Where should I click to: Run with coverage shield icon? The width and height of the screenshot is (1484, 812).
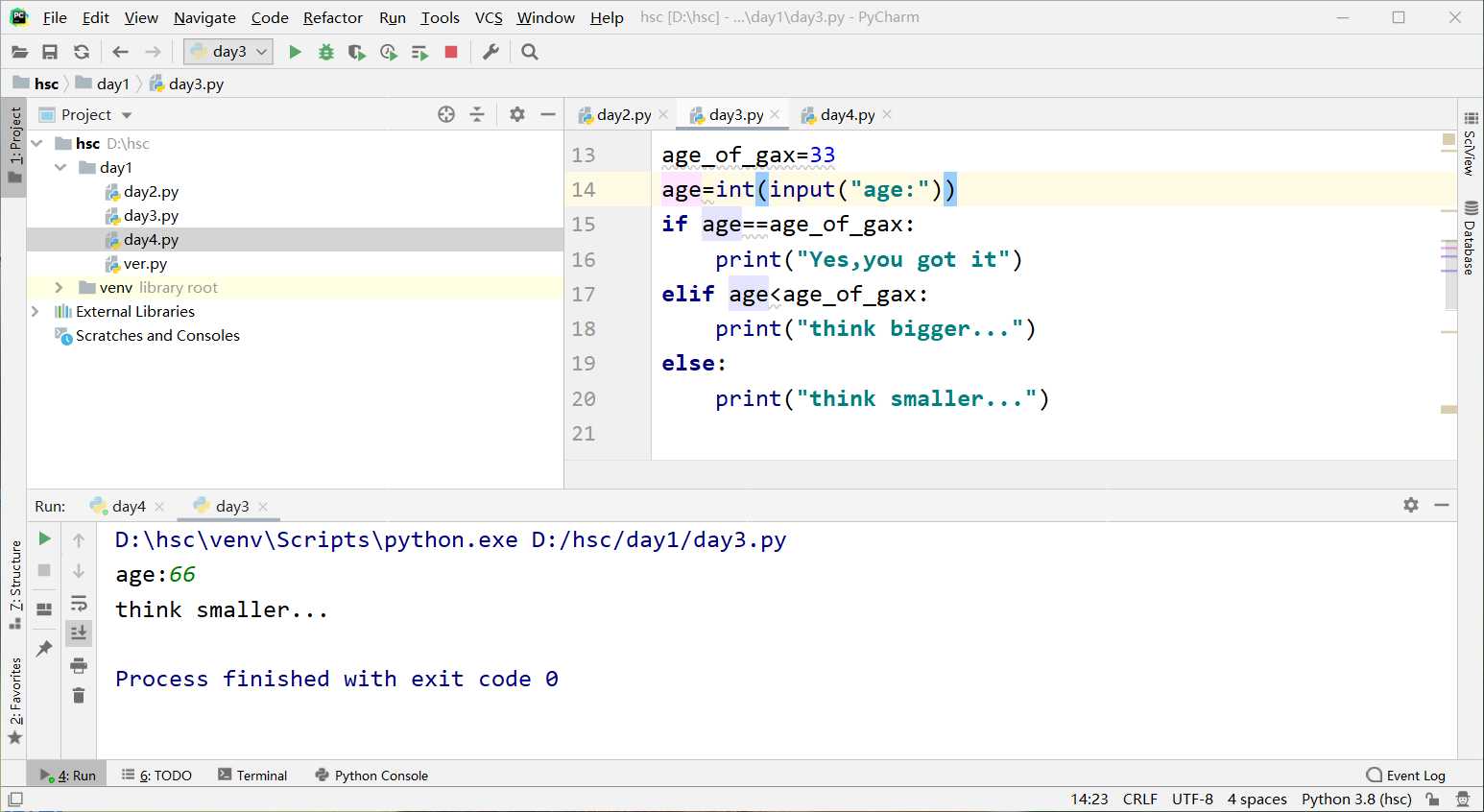[357, 52]
